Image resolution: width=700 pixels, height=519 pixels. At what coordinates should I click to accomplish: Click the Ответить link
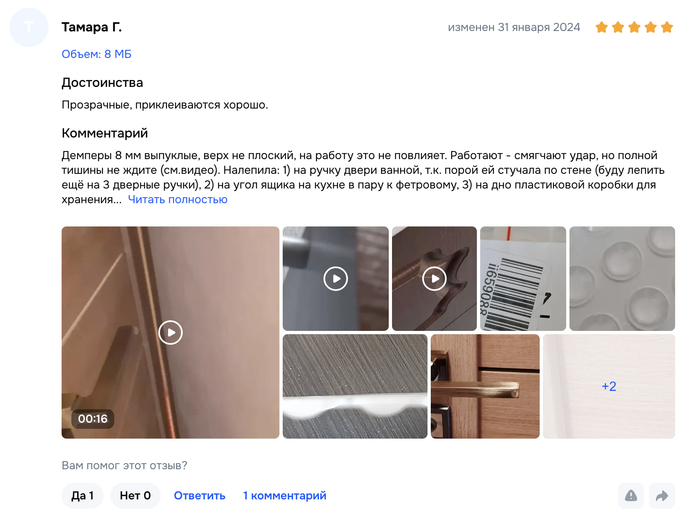point(200,496)
